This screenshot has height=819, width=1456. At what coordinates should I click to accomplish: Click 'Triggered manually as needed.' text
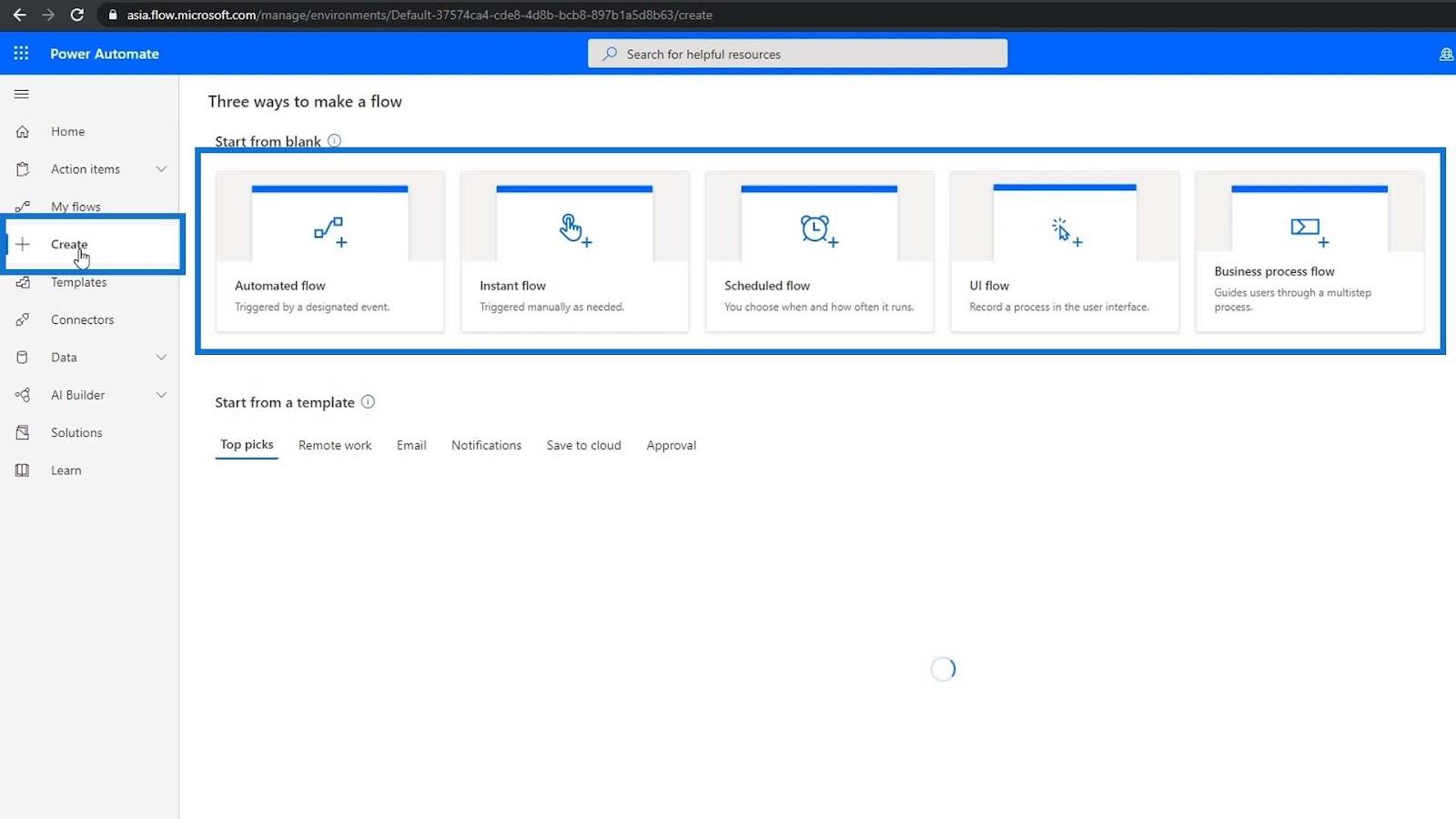click(x=551, y=307)
